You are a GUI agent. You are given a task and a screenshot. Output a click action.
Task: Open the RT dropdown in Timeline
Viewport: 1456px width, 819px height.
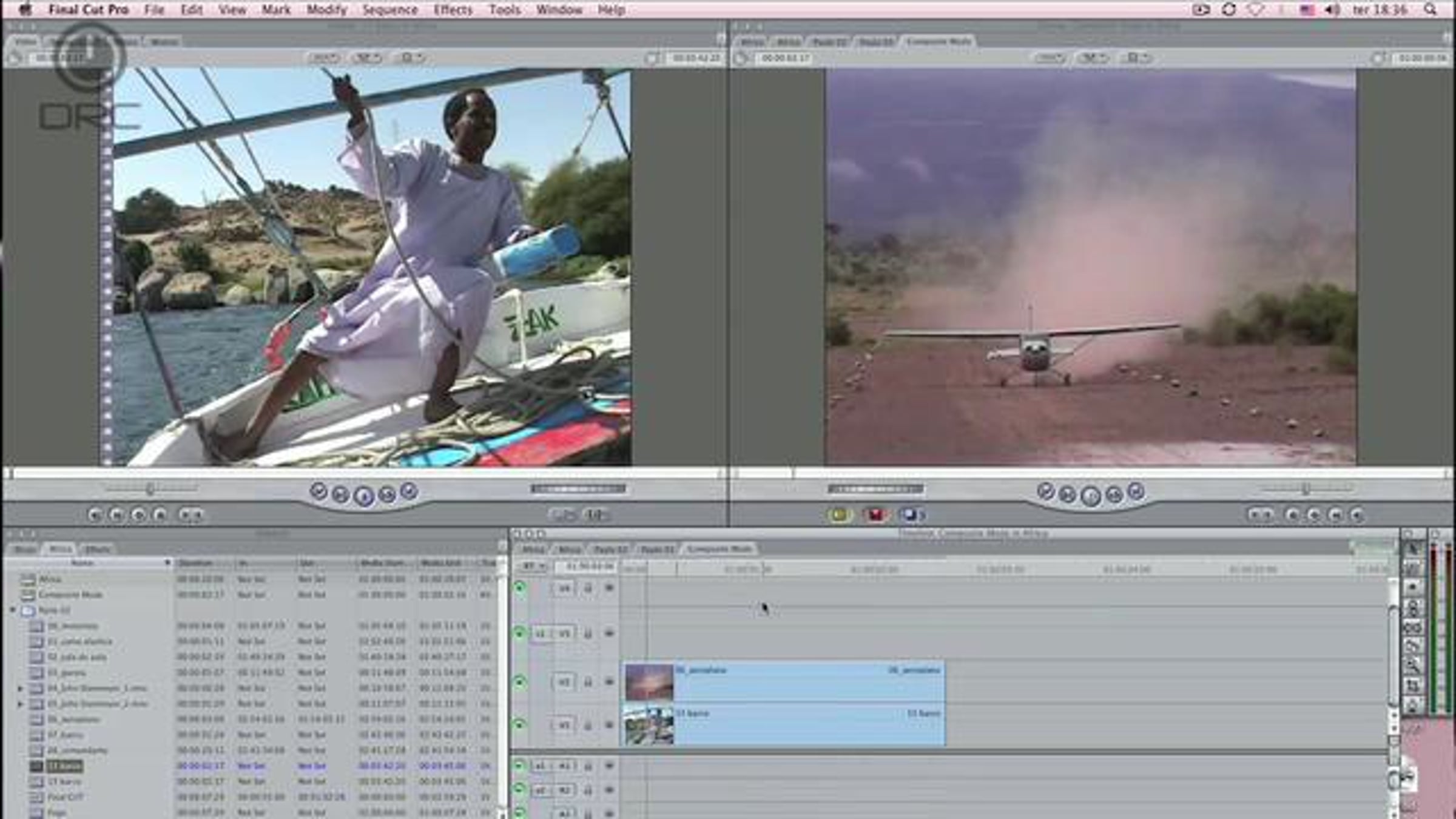[533, 566]
